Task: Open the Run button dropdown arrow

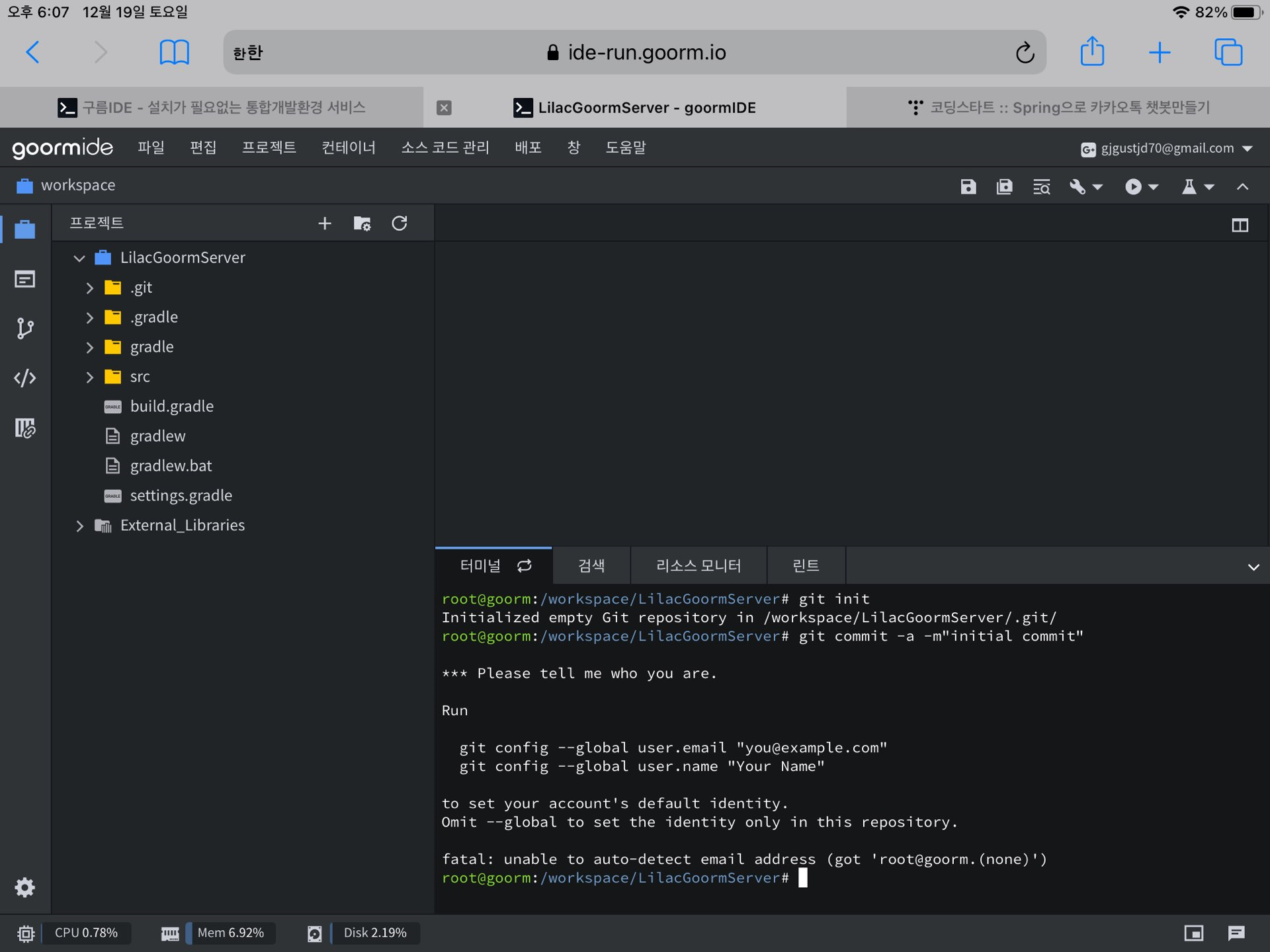Action: [1154, 187]
